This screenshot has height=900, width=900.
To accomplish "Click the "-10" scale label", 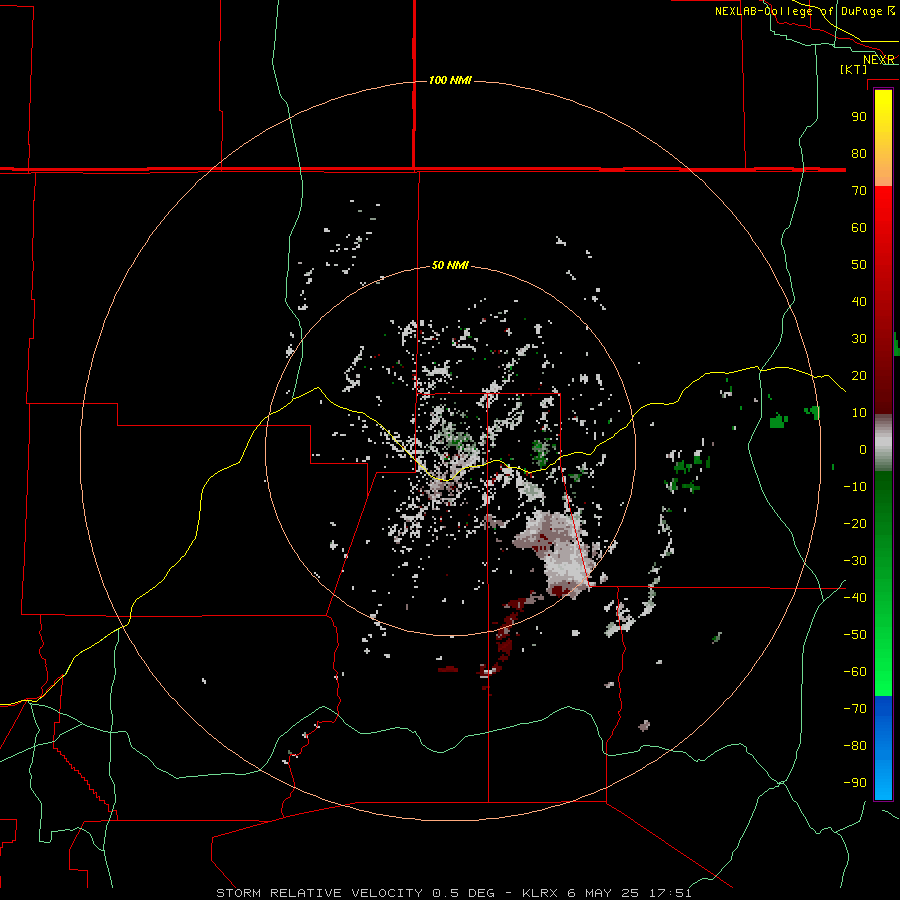I will point(855,487).
